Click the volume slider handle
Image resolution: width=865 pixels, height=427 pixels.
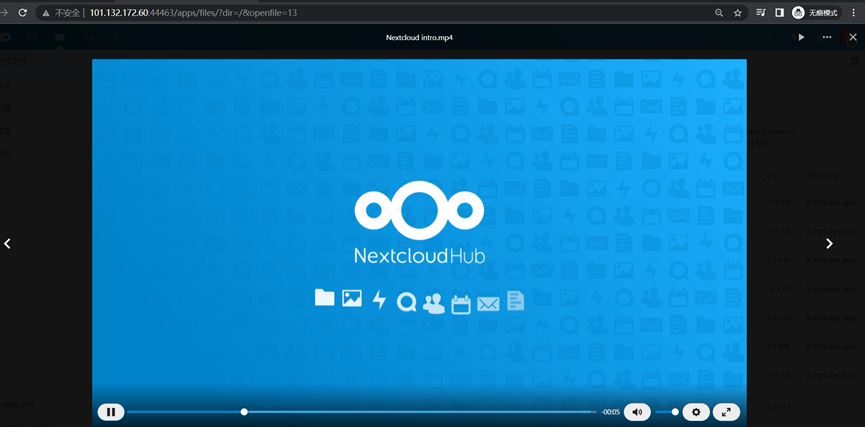point(675,412)
